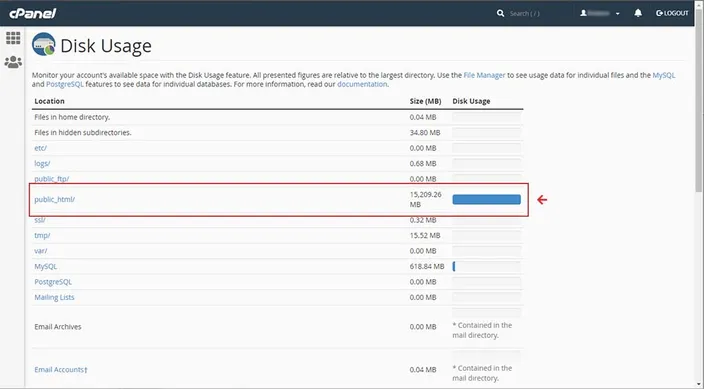The height and width of the screenshot is (389, 704).
Task: Open the logs/ directory link
Action: pyautogui.click(x=42, y=164)
